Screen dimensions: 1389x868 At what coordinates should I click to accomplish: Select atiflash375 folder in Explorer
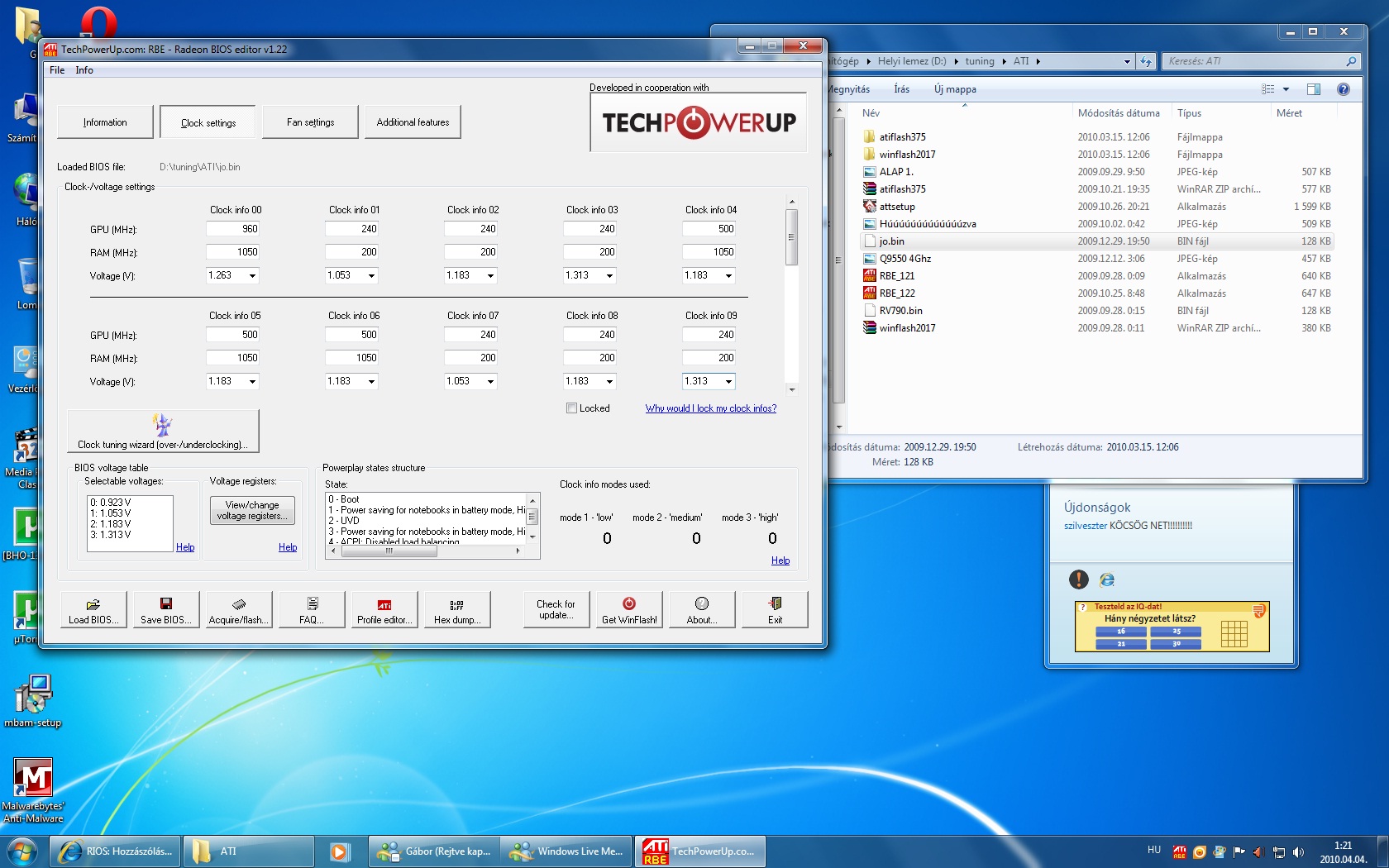[902, 137]
